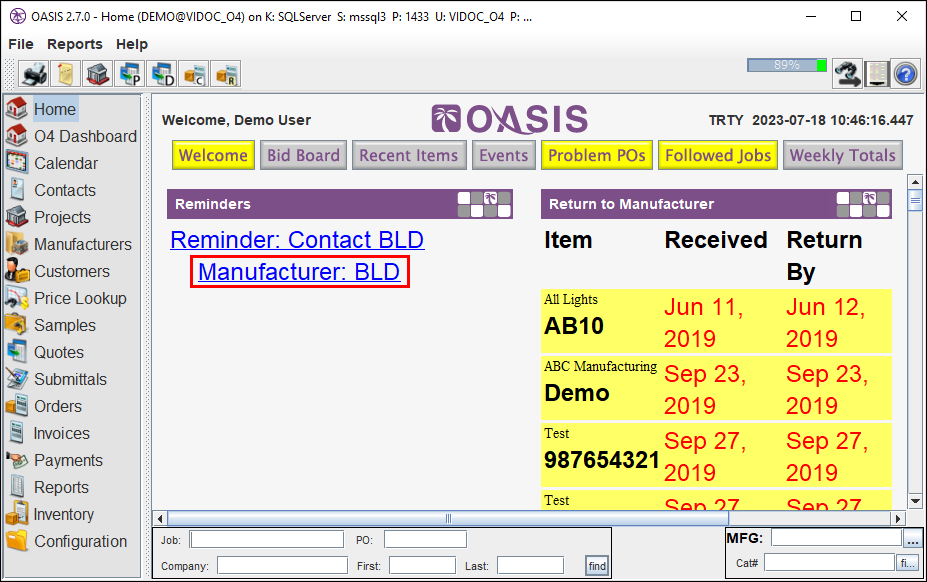The image size is (927, 582).
Task: Open the 'Reminder: Contact BLD' link
Action: pos(297,240)
